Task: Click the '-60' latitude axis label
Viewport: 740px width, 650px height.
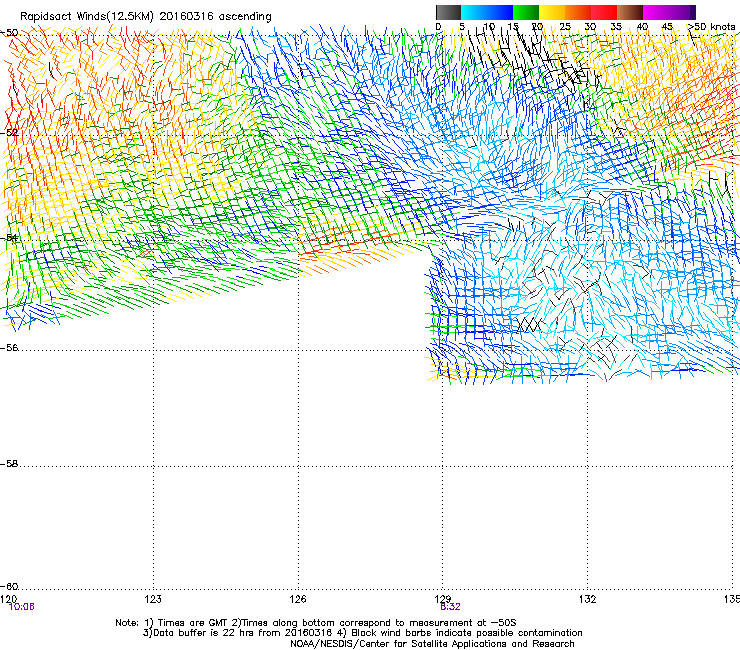Action: click(9, 587)
